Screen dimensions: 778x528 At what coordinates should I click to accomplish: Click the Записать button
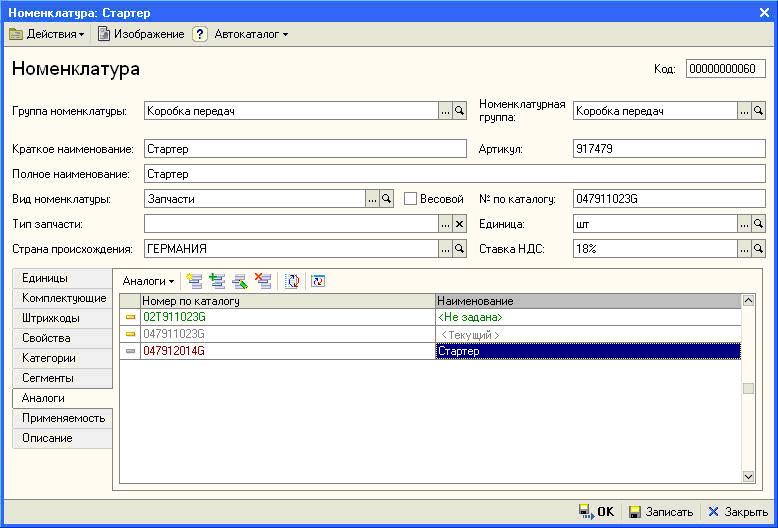pyautogui.click(x=661, y=511)
